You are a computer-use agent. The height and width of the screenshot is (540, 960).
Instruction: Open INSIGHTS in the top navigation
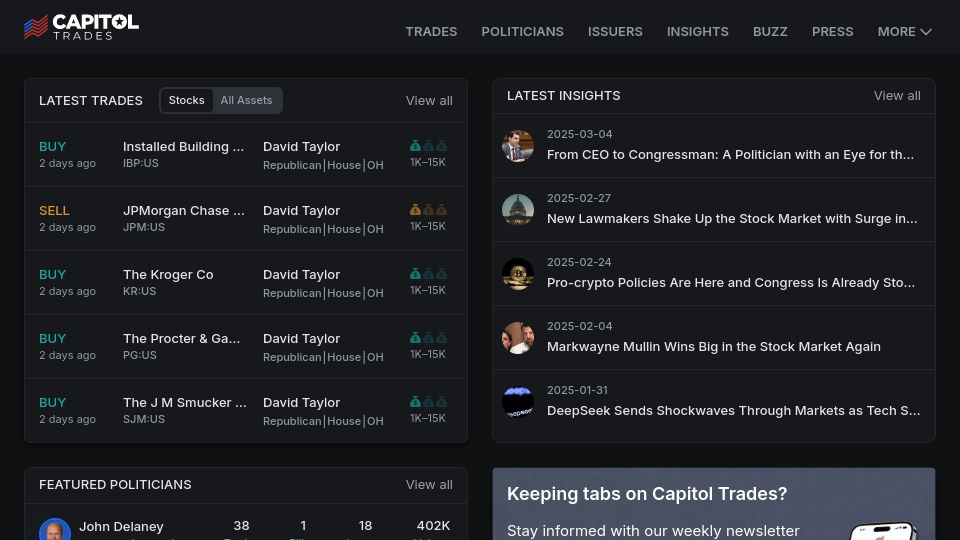697,32
